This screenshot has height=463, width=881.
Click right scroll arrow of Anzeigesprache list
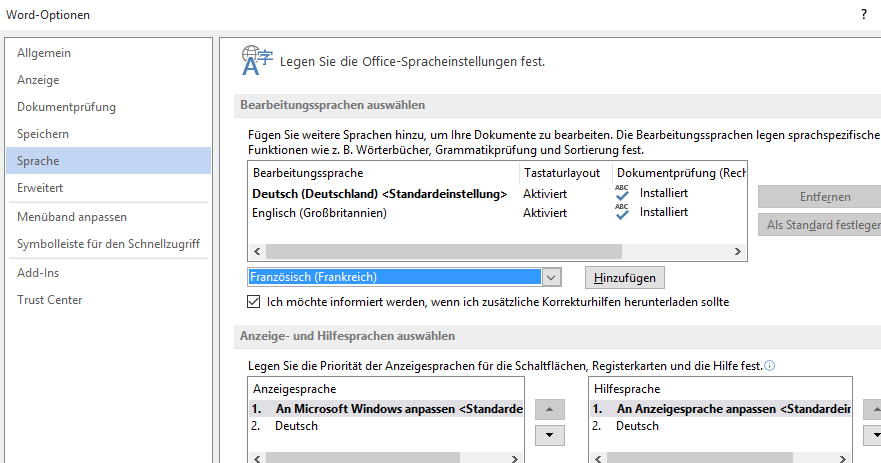514,459
